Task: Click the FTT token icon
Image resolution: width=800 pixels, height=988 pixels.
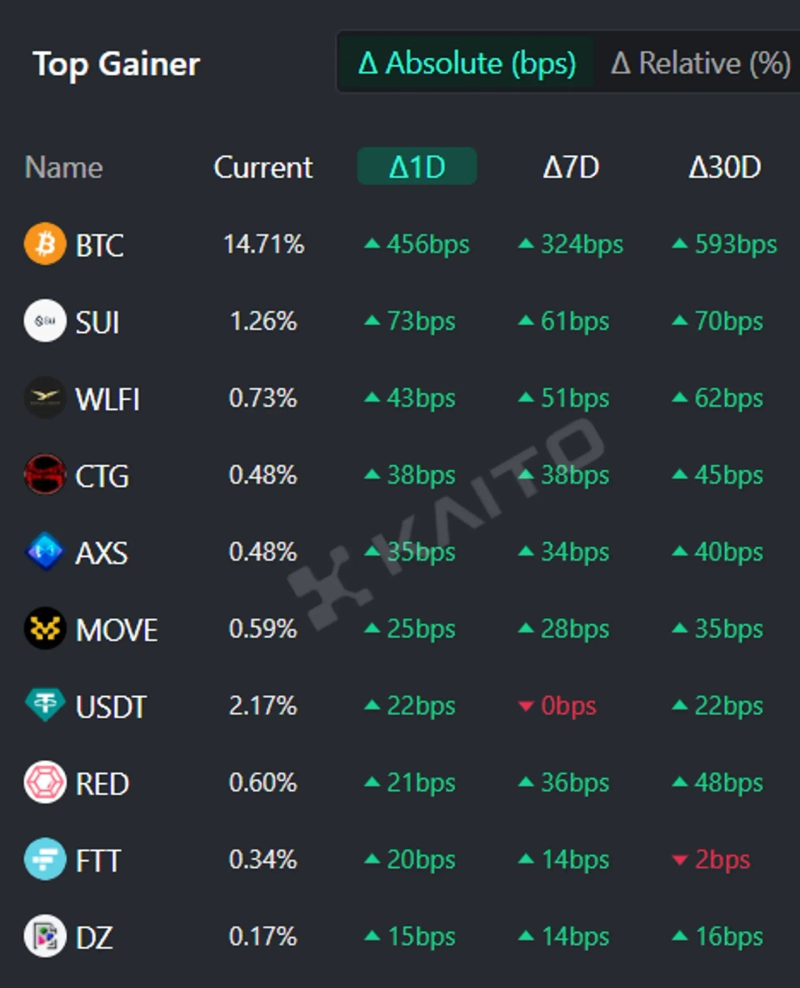Action: pos(45,860)
